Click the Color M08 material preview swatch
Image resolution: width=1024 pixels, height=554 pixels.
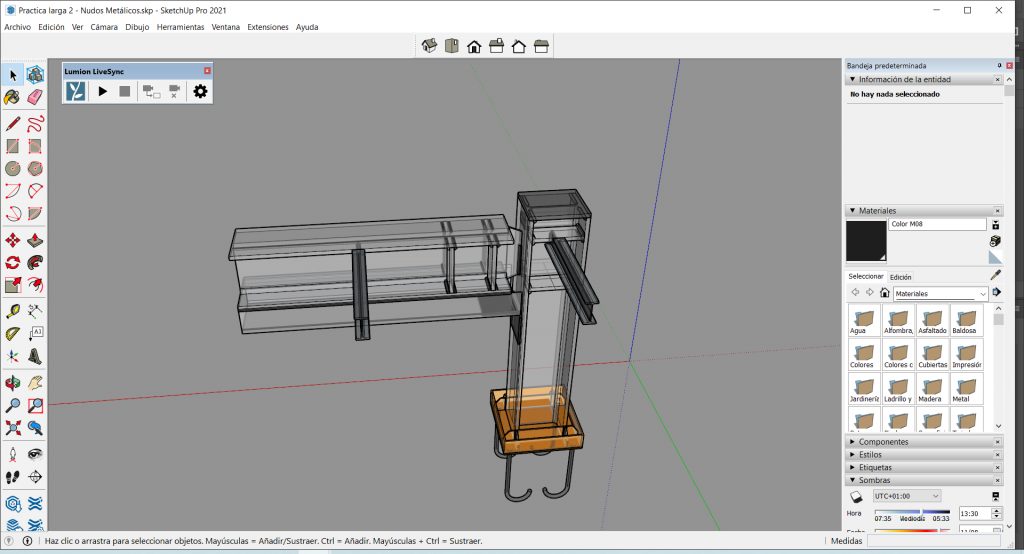(x=866, y=241)
